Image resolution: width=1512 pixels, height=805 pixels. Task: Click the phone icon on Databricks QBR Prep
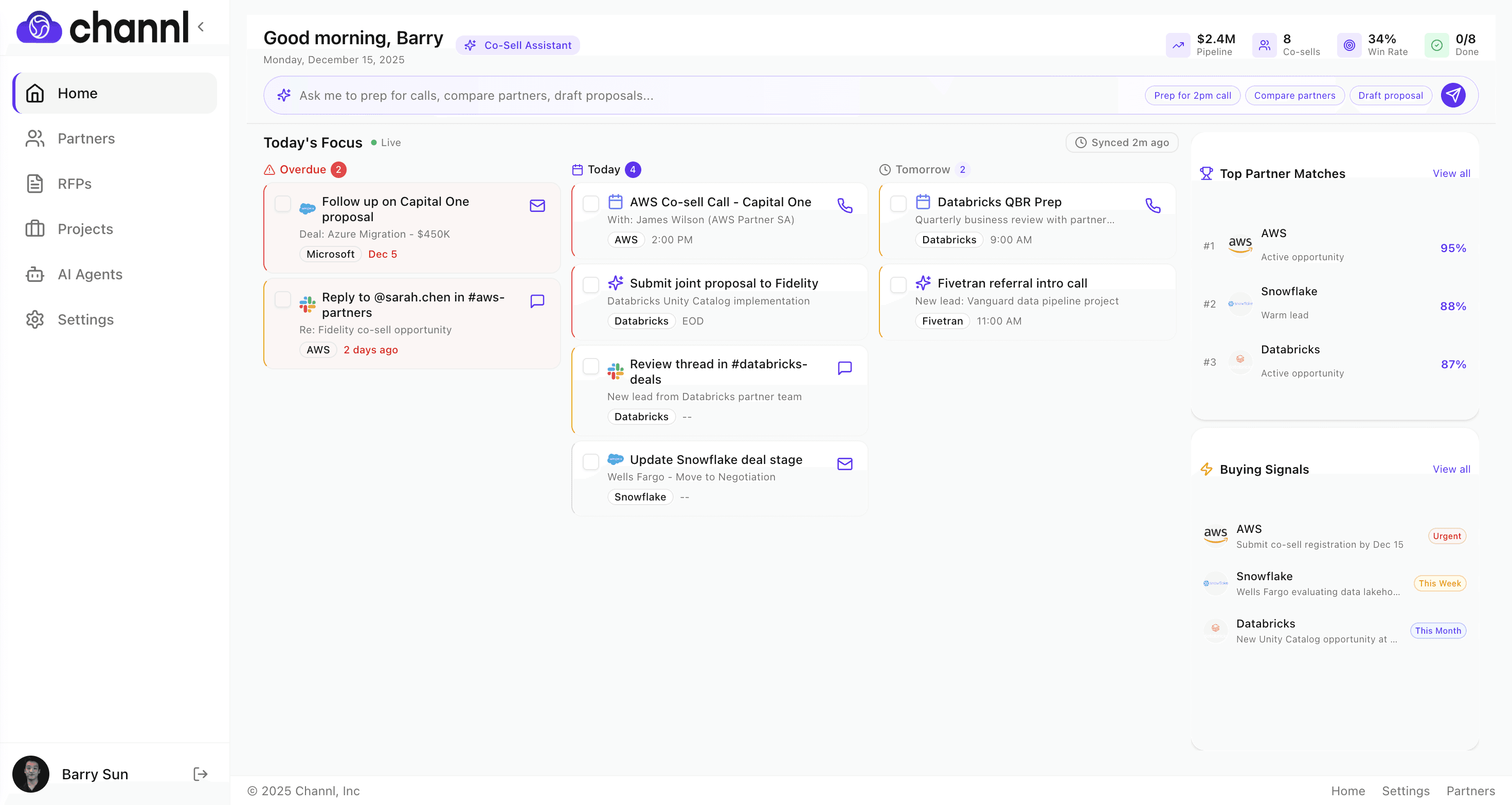(x=1153, y=206)
